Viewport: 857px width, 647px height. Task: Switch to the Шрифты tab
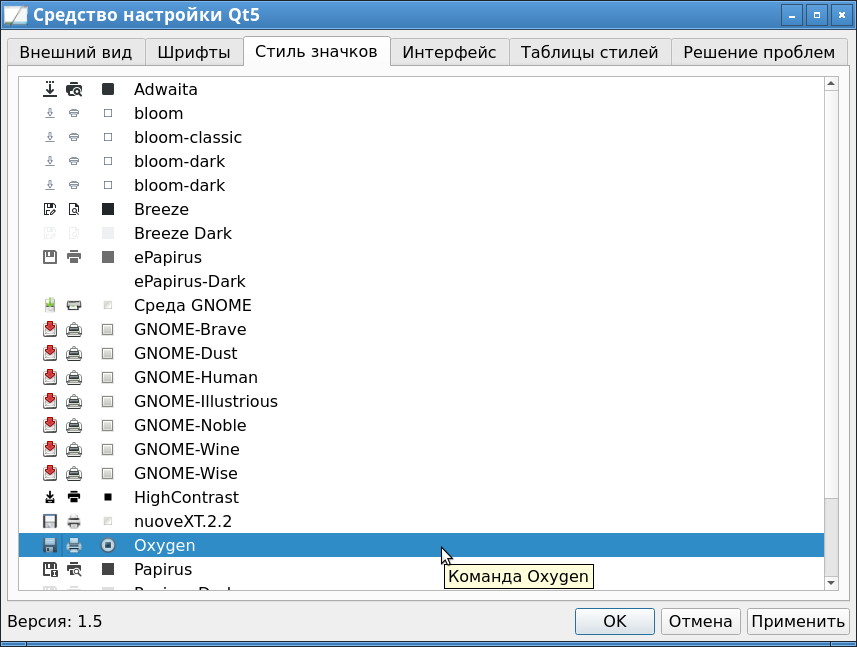pyautogui.click(x=194, y=52)
